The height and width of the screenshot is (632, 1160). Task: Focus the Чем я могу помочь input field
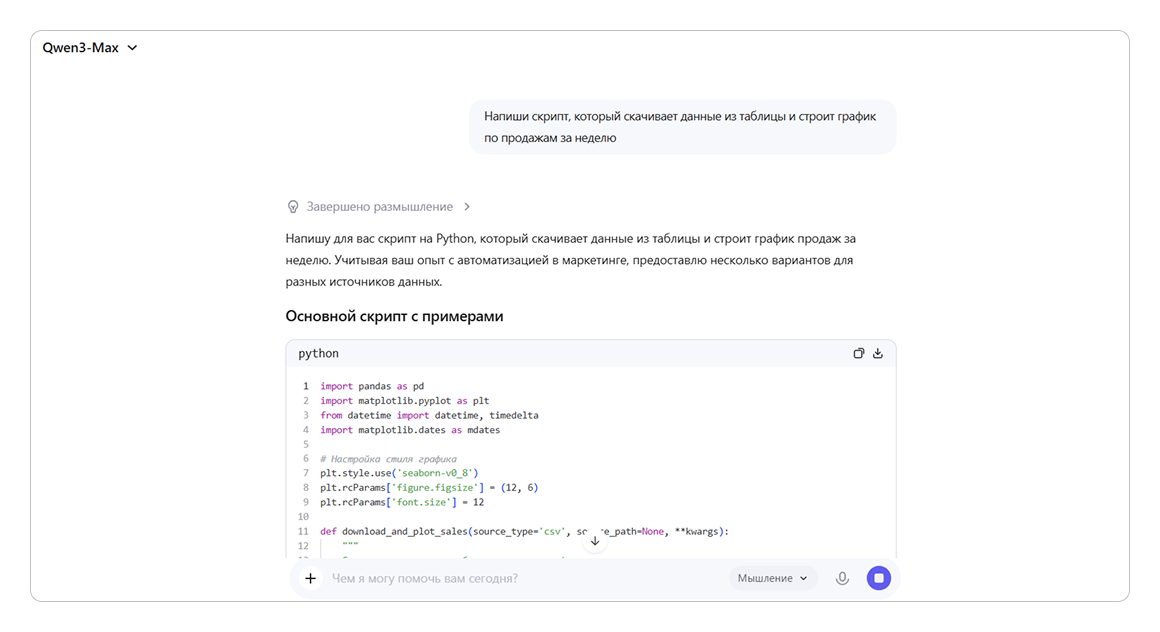520,578
